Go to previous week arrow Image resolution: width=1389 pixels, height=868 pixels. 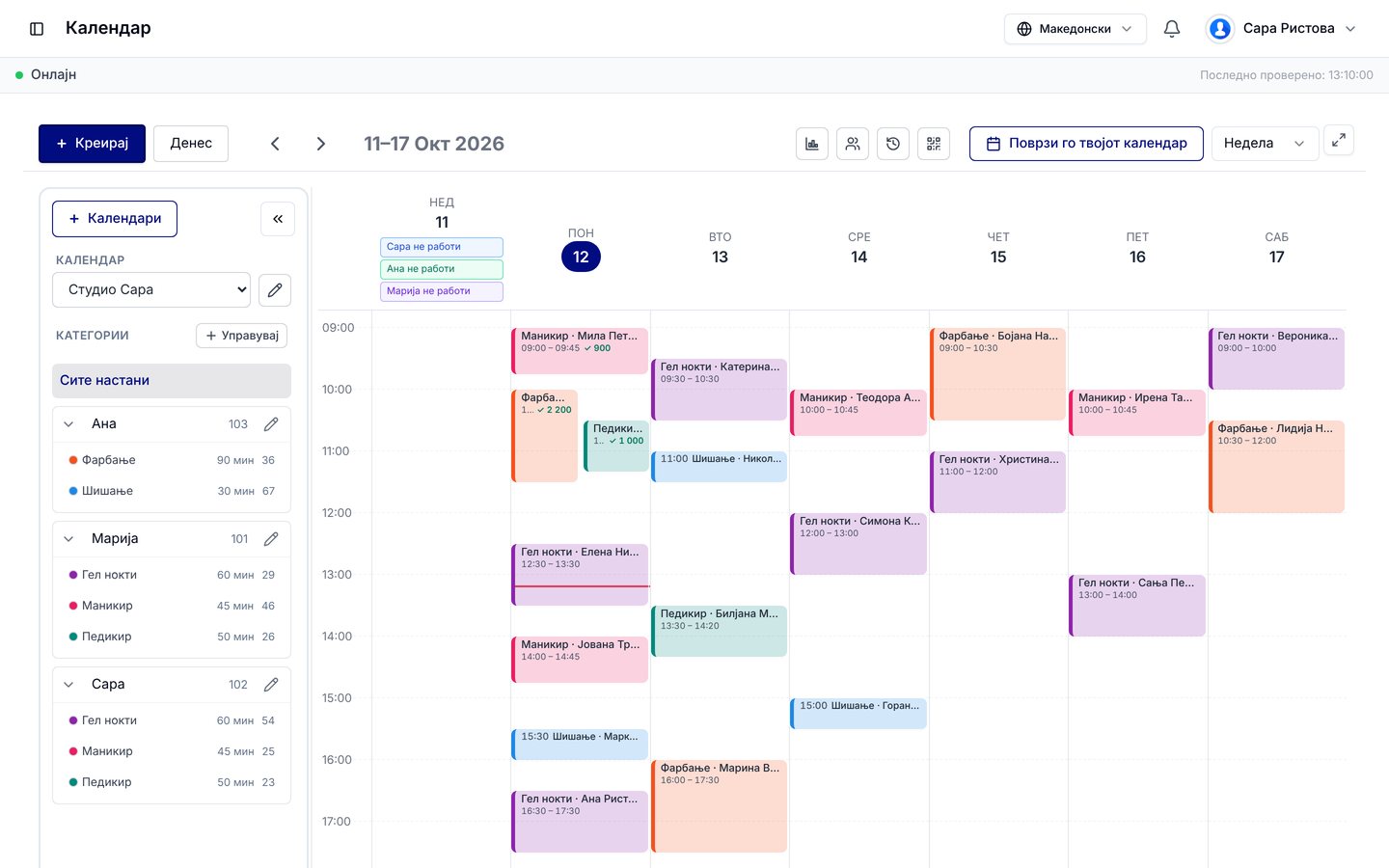275,144
